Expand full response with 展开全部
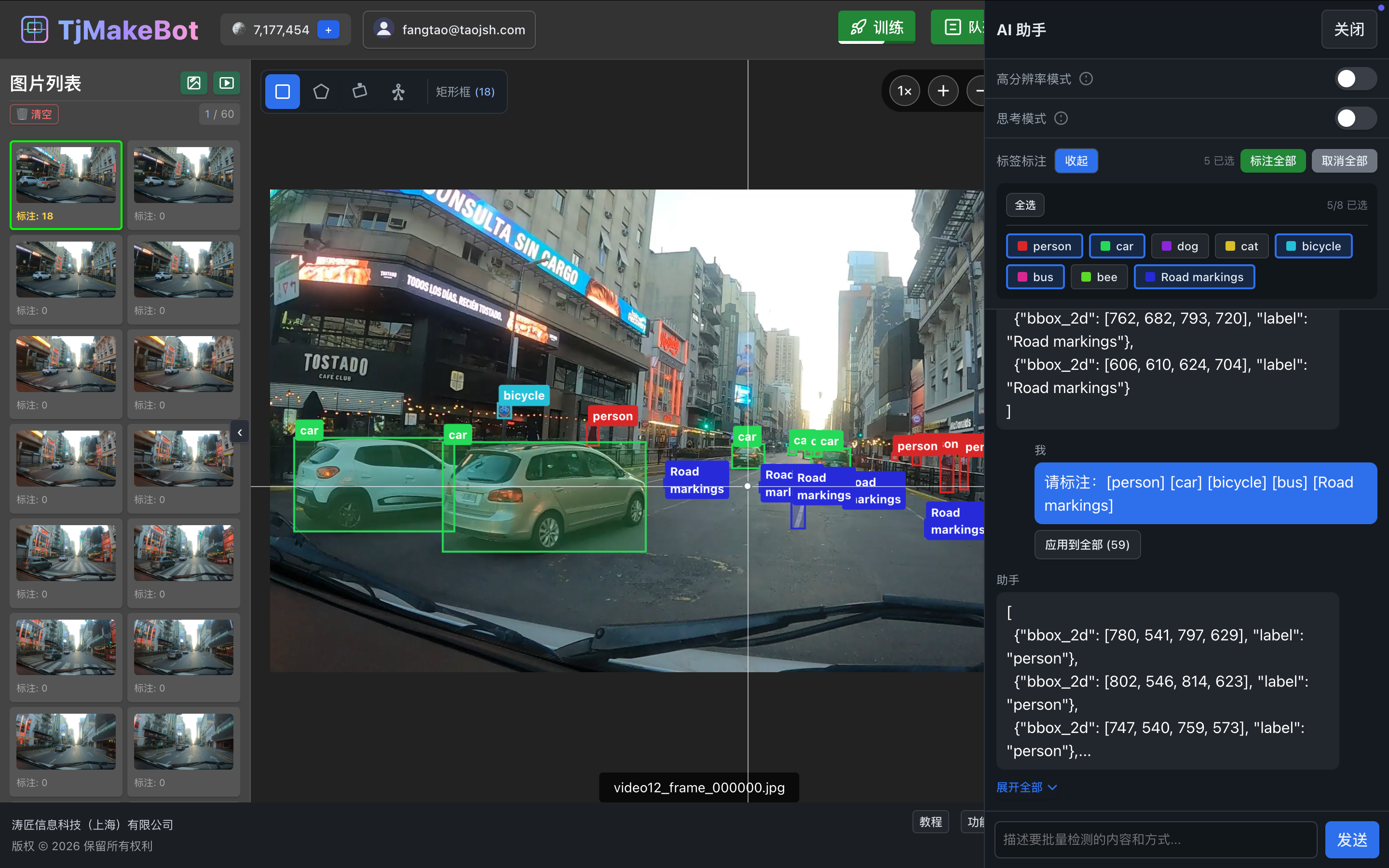 pyautogui.click(x=1026, y=787)
